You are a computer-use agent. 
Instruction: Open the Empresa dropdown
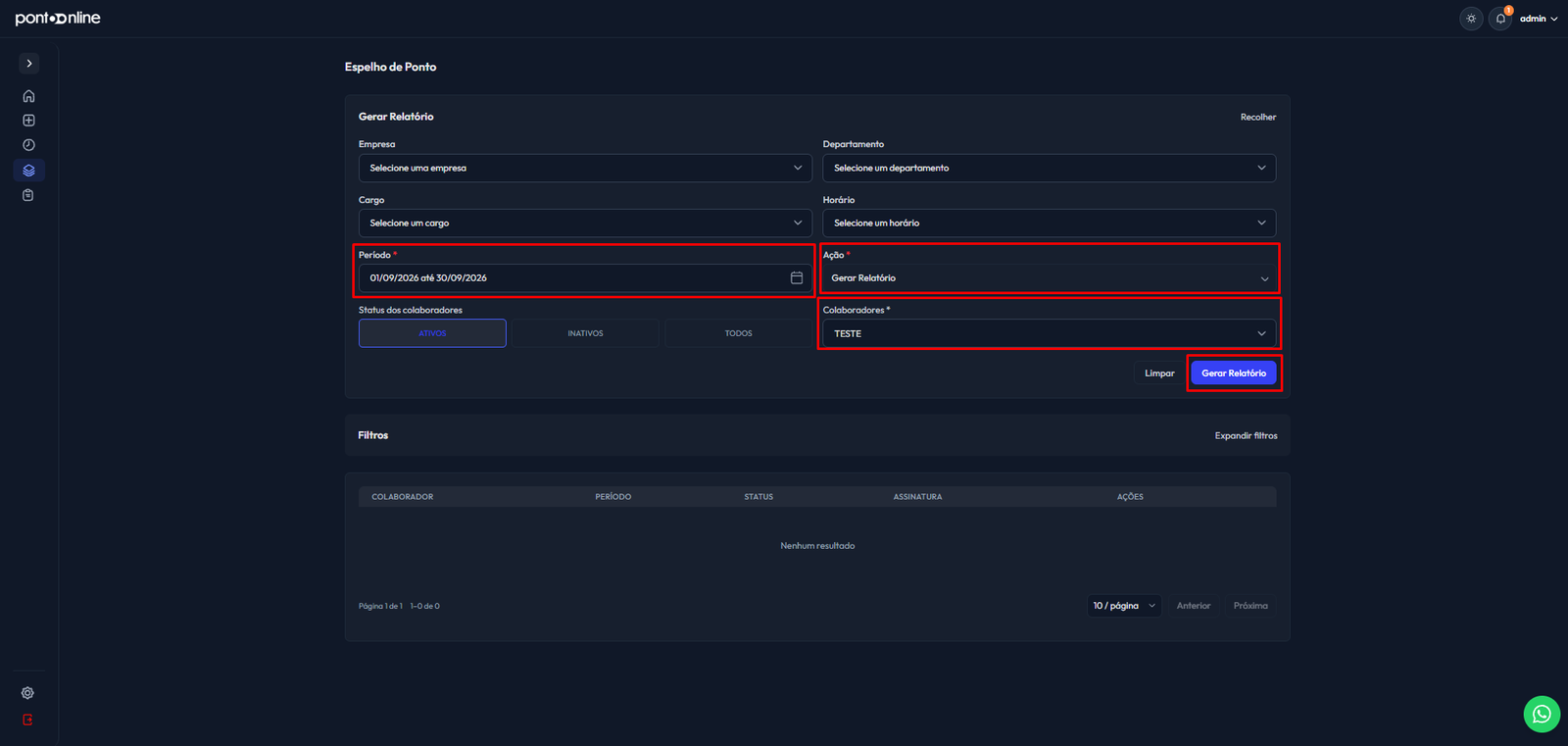585,168
